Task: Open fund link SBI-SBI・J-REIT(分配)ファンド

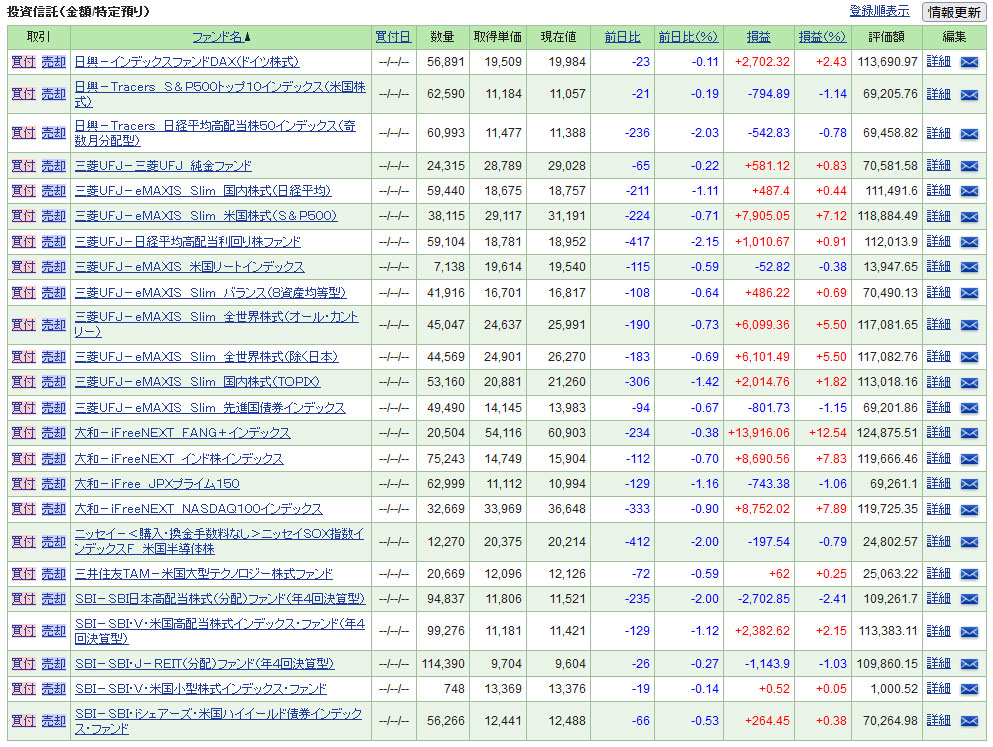Action: (205, 663)
